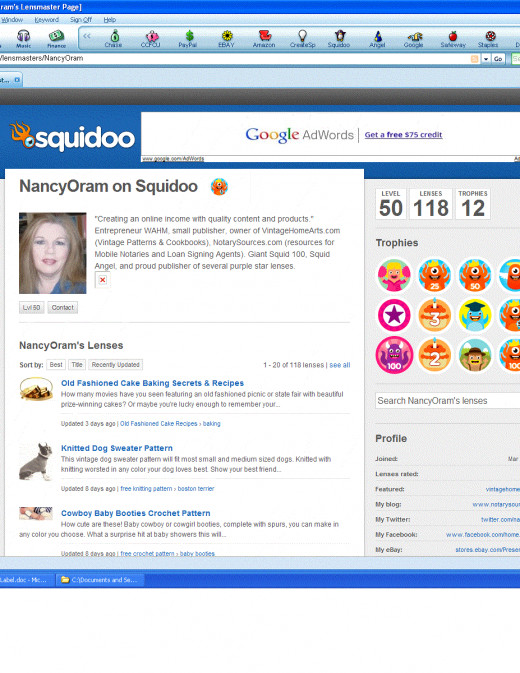This screenshot has height=673, width=520.
Task: Click the baking tag link
Action: tap(212, 424)
